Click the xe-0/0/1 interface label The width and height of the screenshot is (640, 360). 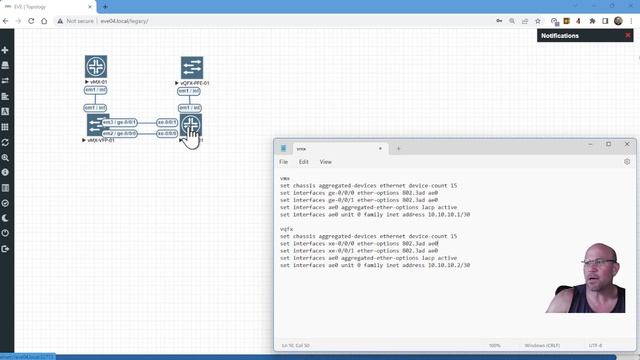click(167, 122)
